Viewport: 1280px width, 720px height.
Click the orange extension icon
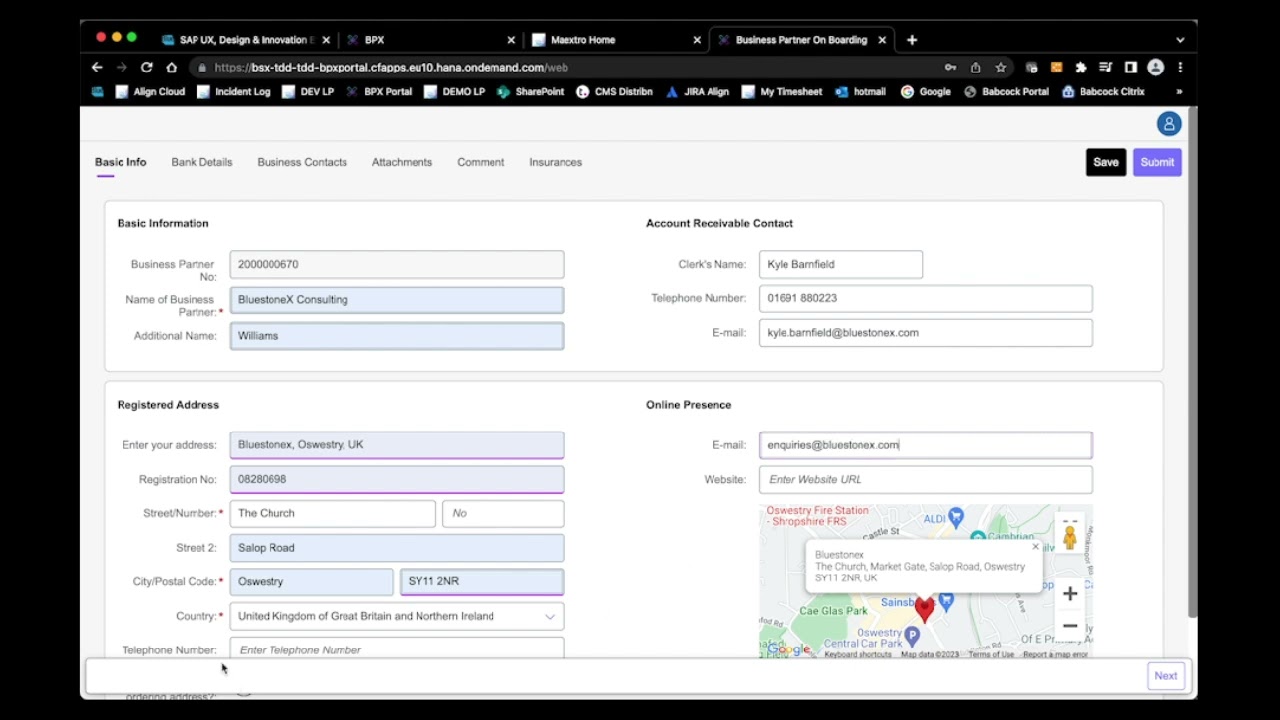tap(1056, 67)
